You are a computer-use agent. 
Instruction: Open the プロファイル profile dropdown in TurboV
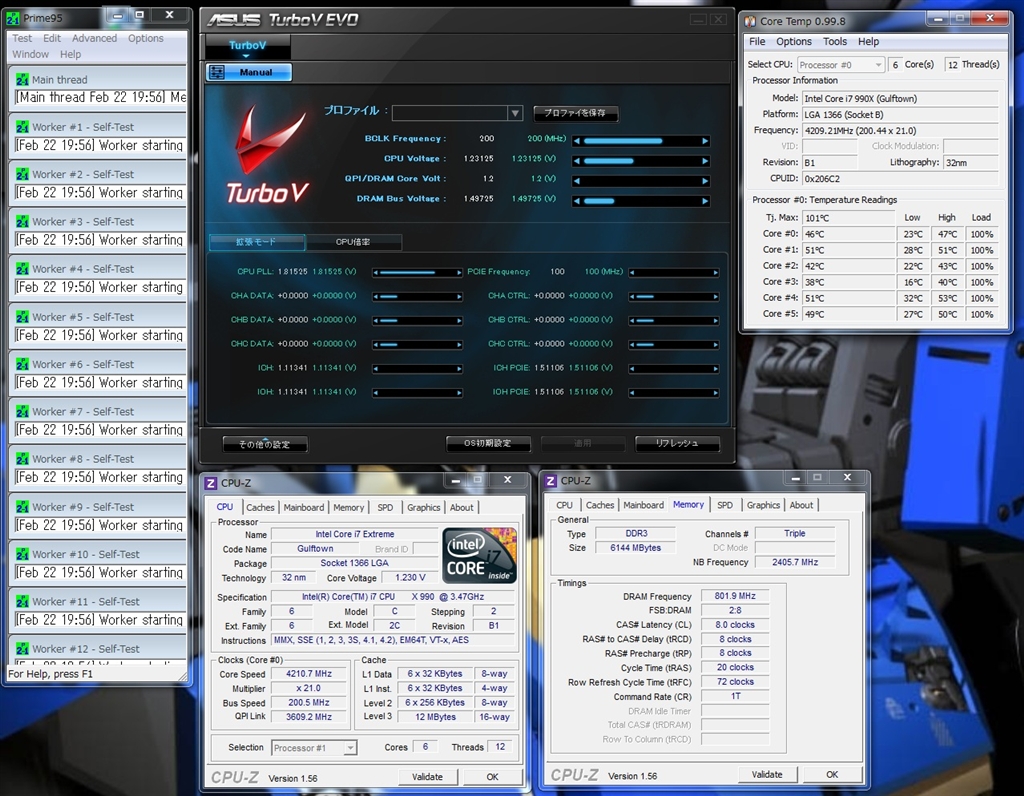515,114
